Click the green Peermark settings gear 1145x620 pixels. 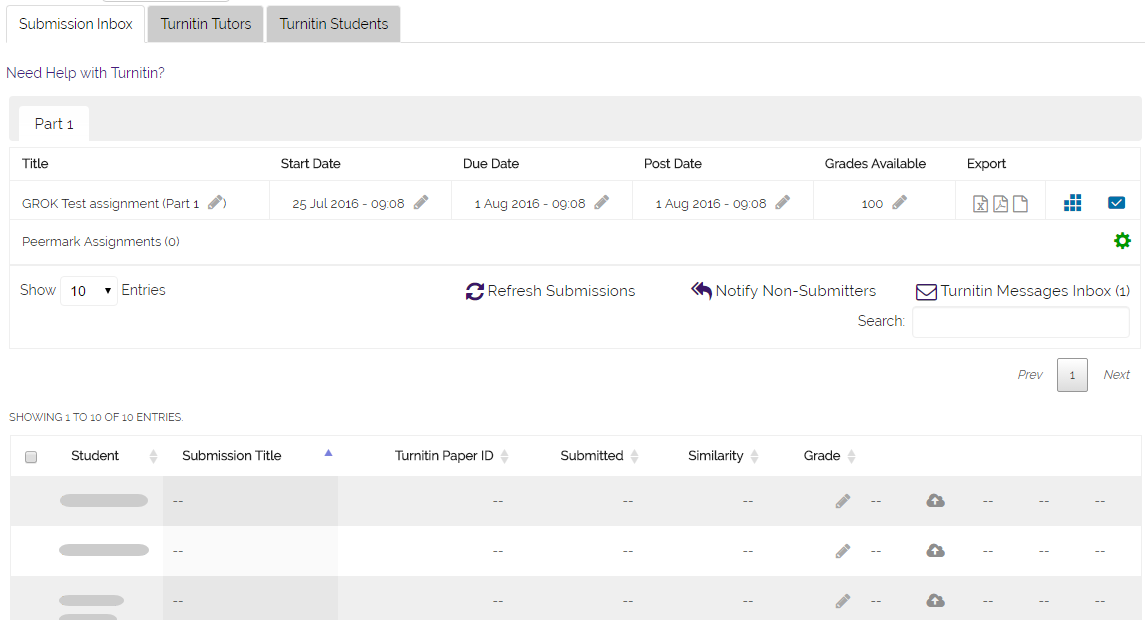[1122, 241]
